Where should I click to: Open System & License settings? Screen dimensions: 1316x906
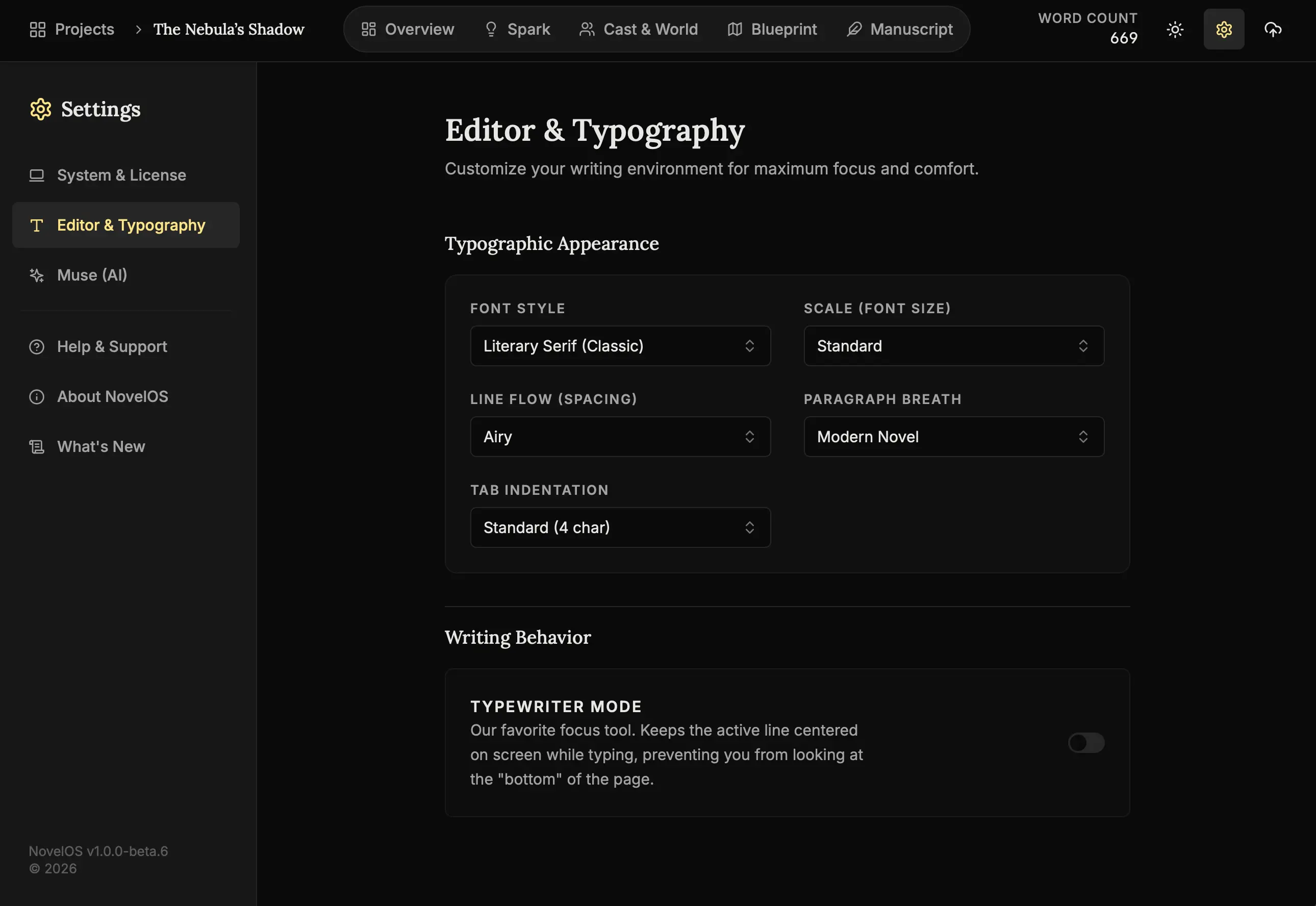[121, 175]
